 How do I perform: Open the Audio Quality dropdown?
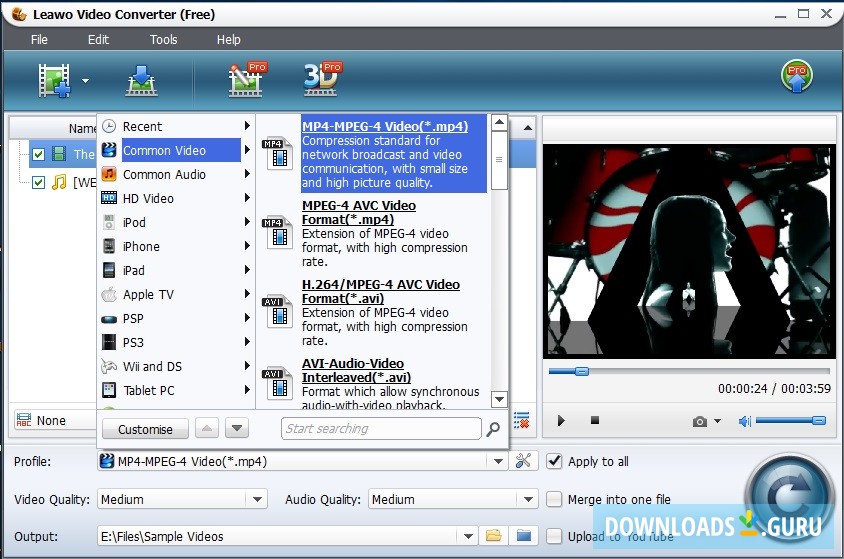(x=528, y=499)
